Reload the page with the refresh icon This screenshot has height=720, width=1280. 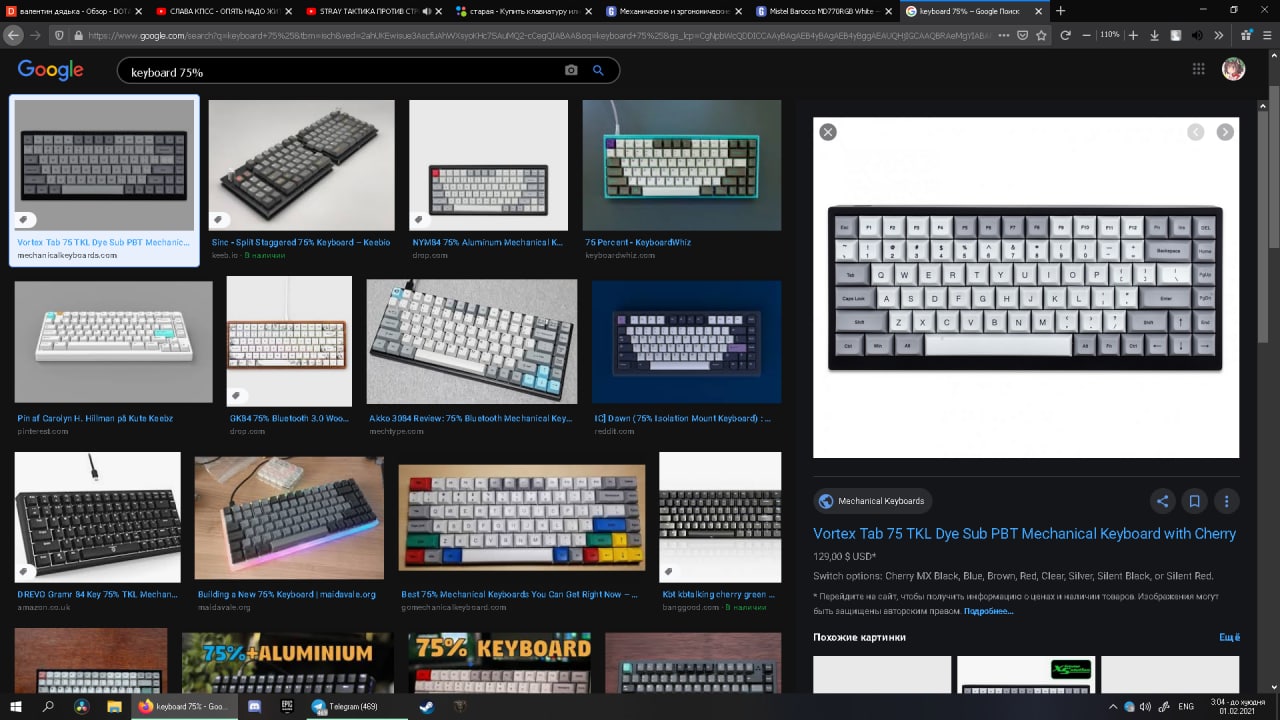pos(1065,35)
